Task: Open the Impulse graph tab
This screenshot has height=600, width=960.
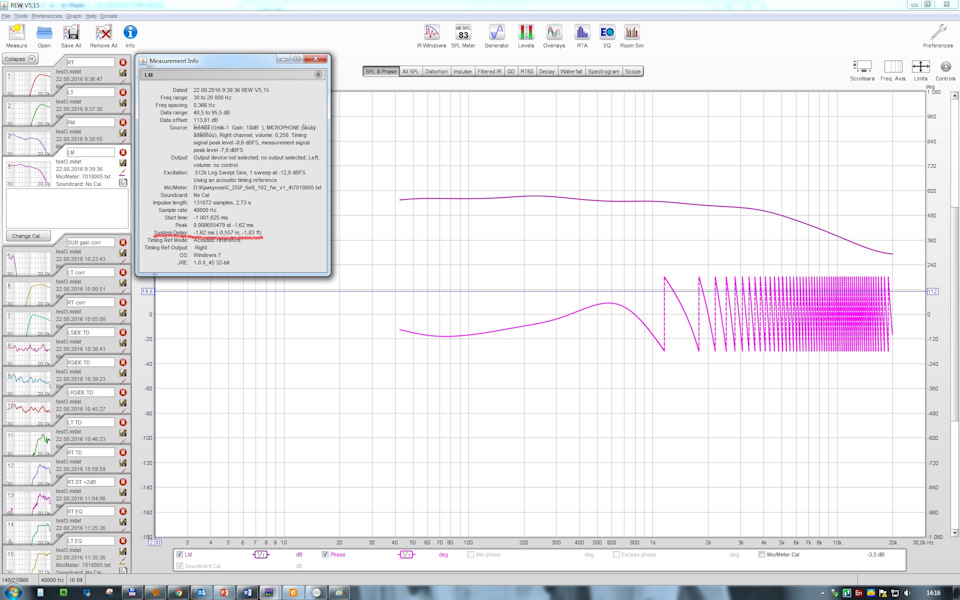Action: click(462, 72)
